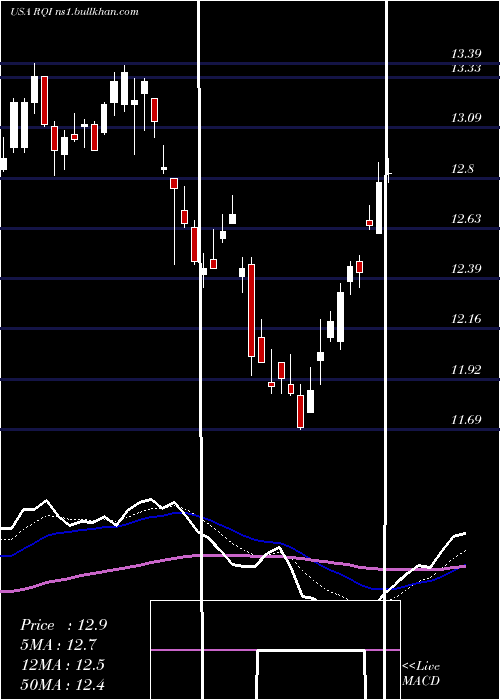Click the 5MA : 12.7 readout
The image size is (500, 700).
58,645
